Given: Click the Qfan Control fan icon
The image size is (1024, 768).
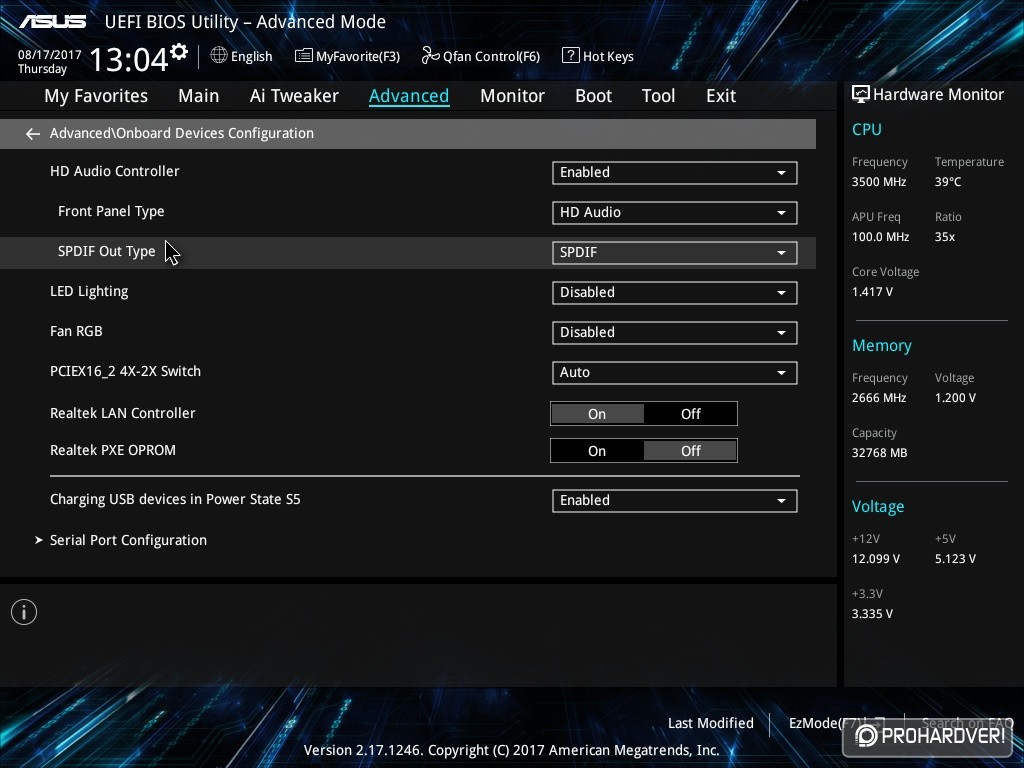Looking at the screenshot, I should [x=430, y=56].
